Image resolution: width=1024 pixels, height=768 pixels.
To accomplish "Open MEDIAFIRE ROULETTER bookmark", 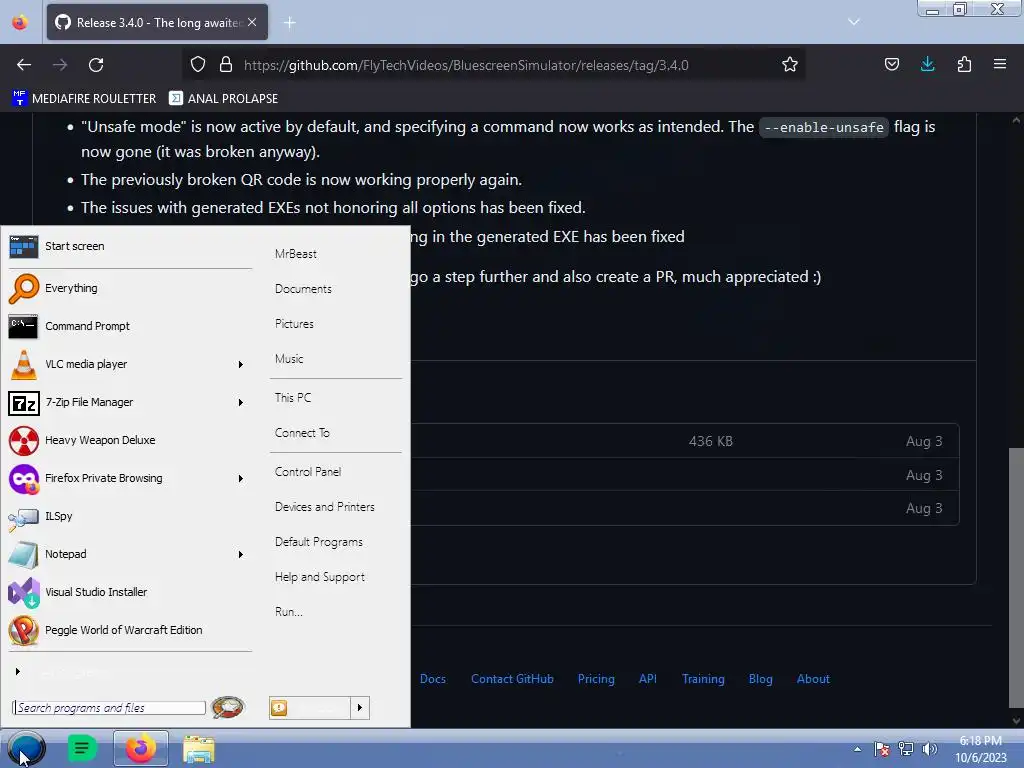I will (x=84, y=99).
